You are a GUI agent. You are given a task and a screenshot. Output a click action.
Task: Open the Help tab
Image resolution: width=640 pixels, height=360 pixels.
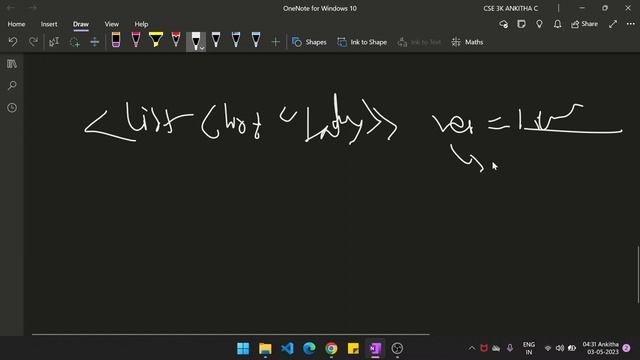[x=141, y=24]
